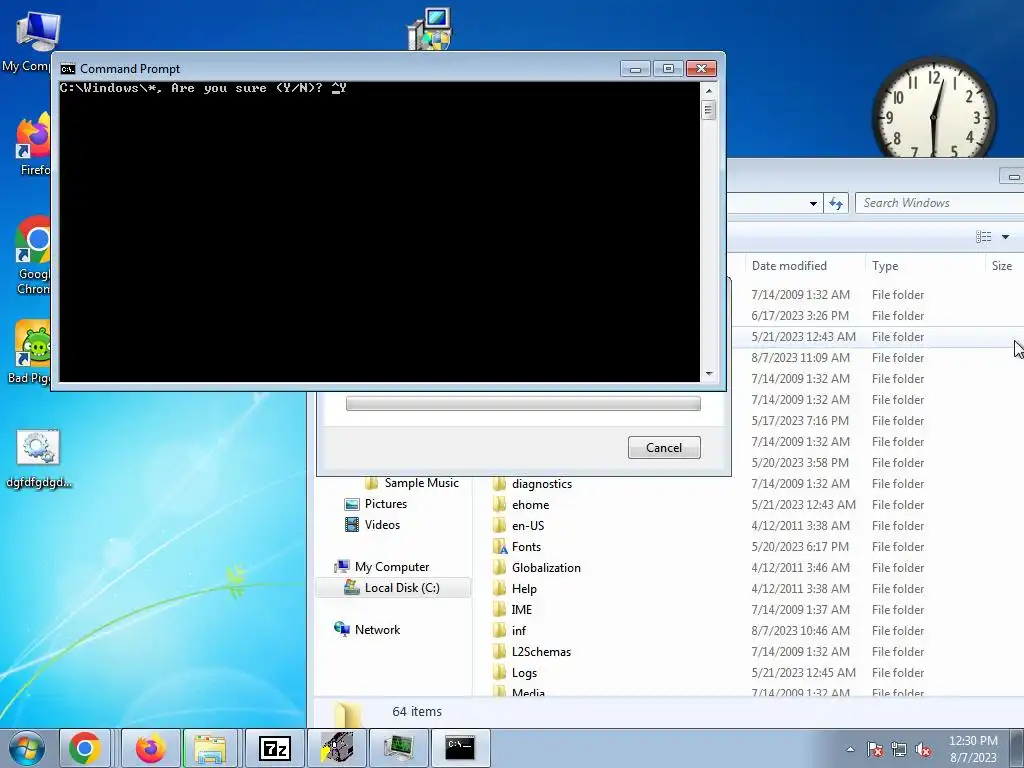Screen dimensions: 1024x768
Task: Open the view options dropdown arrow
Action: [1006, 236]
